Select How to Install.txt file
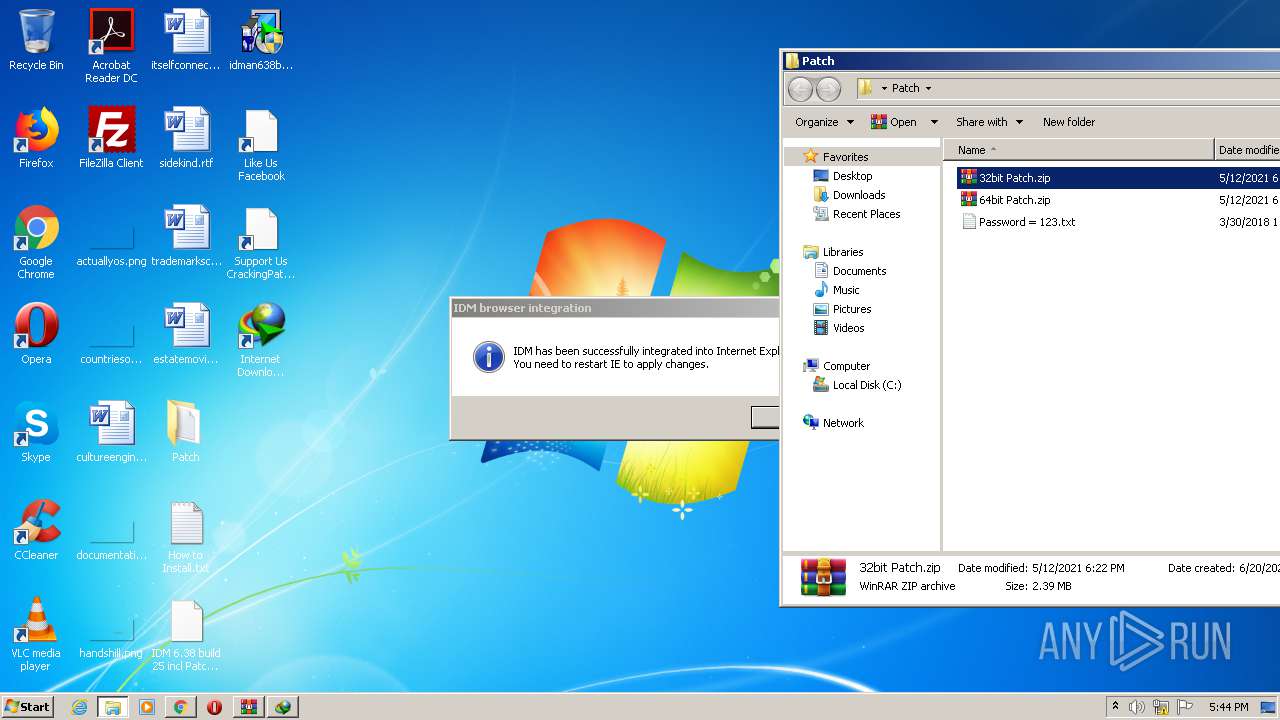Viewport: 1280px width, 720px height. pos(186,538)
